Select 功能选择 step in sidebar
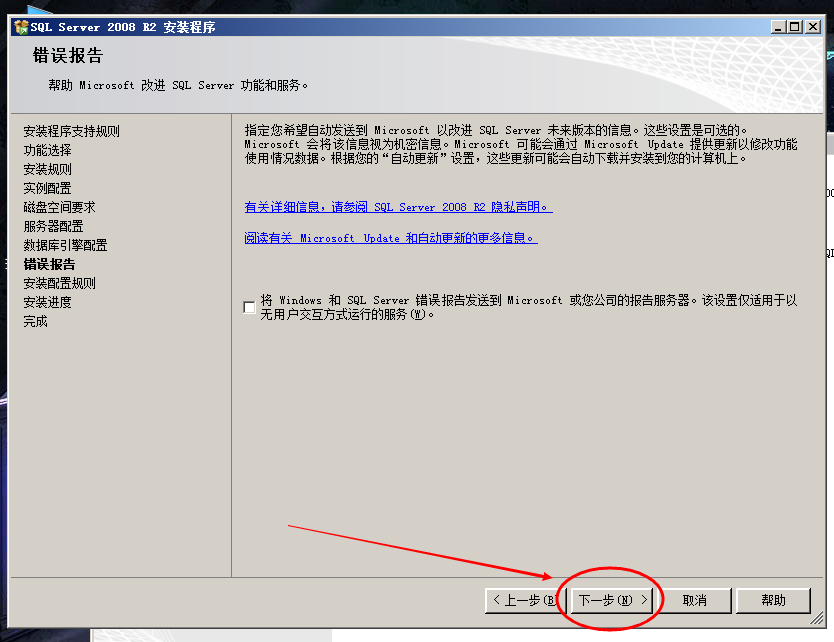 [47, 150]
